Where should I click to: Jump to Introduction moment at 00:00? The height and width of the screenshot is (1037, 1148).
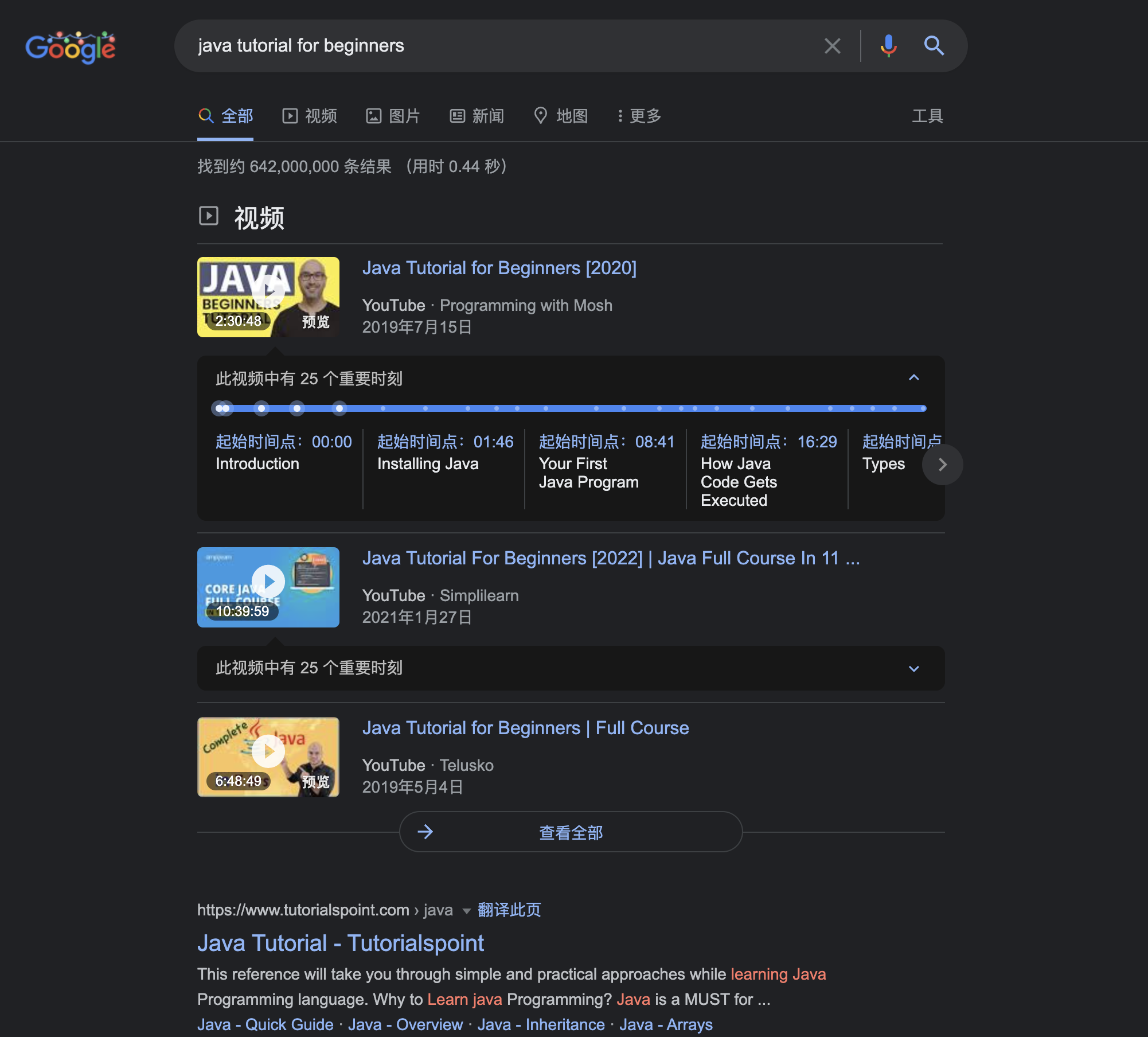(283, 453)
